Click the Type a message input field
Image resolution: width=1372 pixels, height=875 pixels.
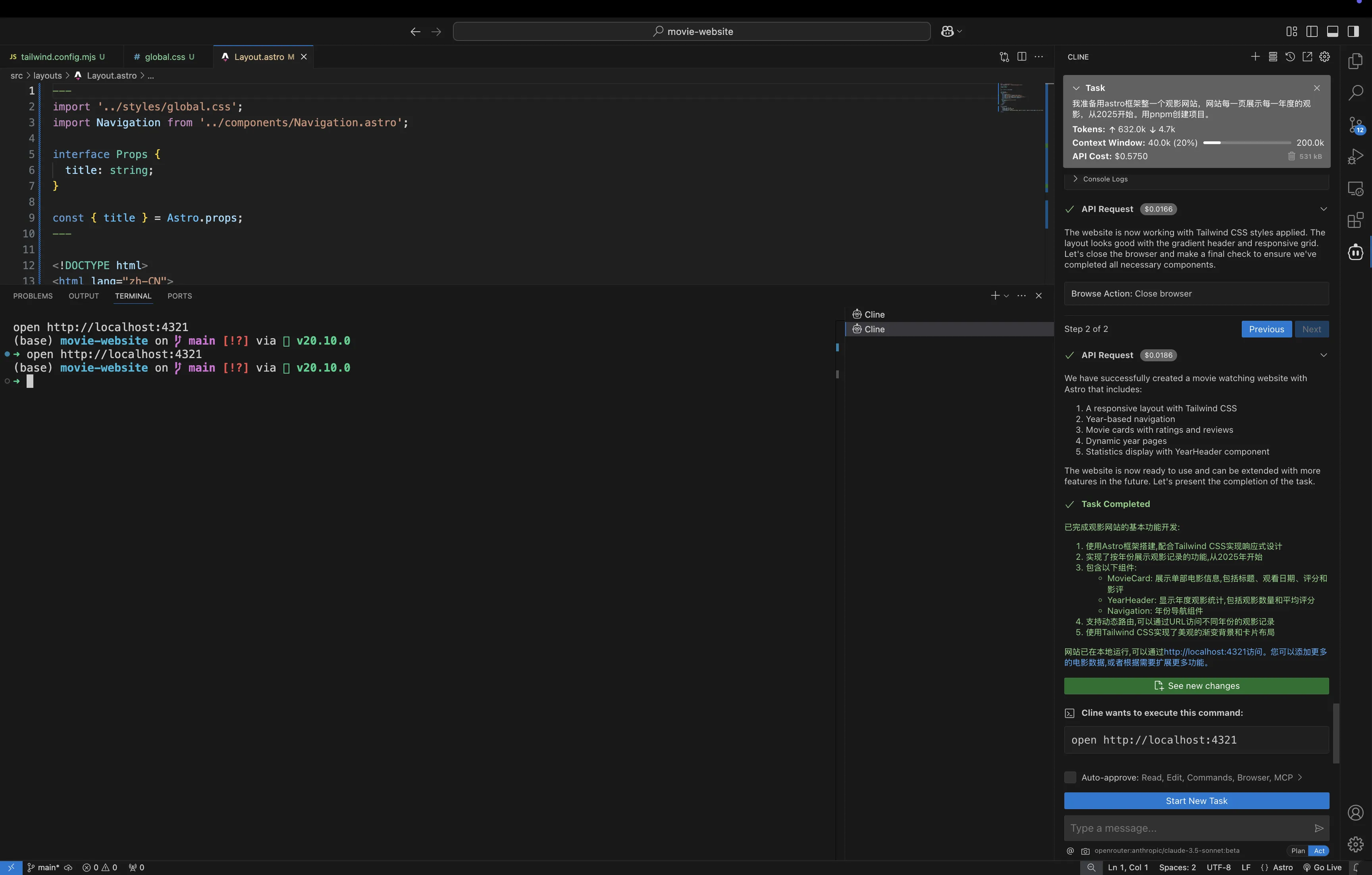(x=1185, y=828)
